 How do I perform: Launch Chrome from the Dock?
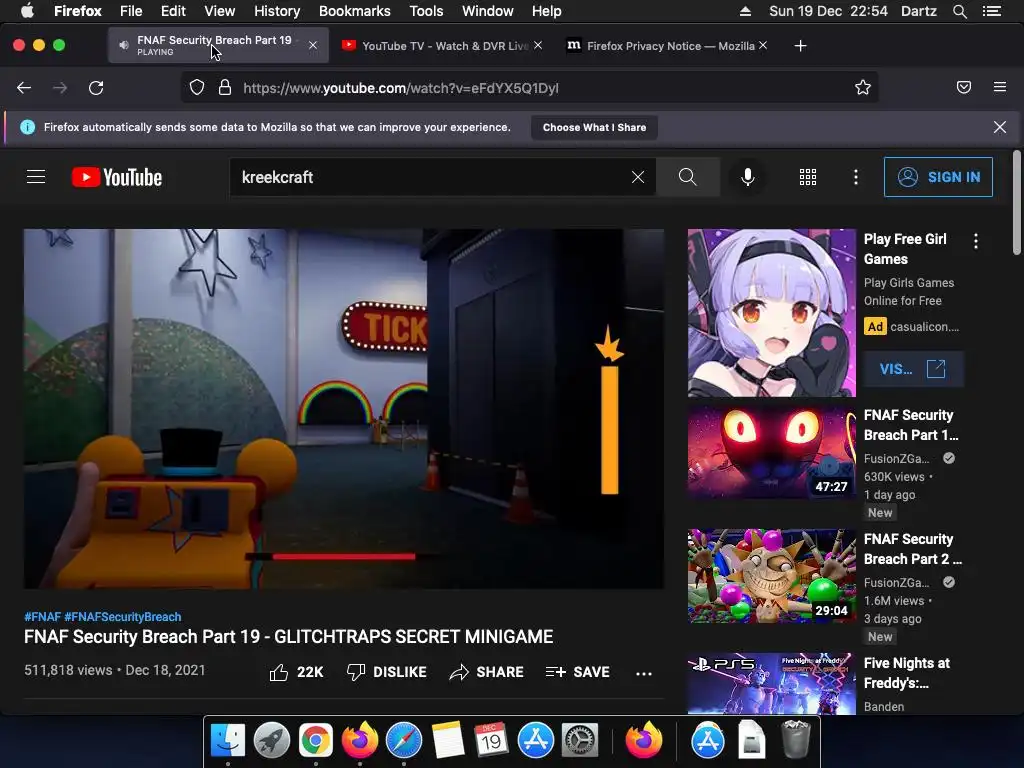tap(315, 741)
